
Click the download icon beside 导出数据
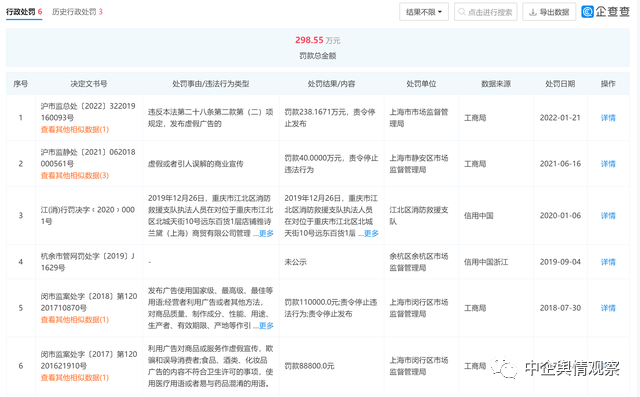click(532, 12)
